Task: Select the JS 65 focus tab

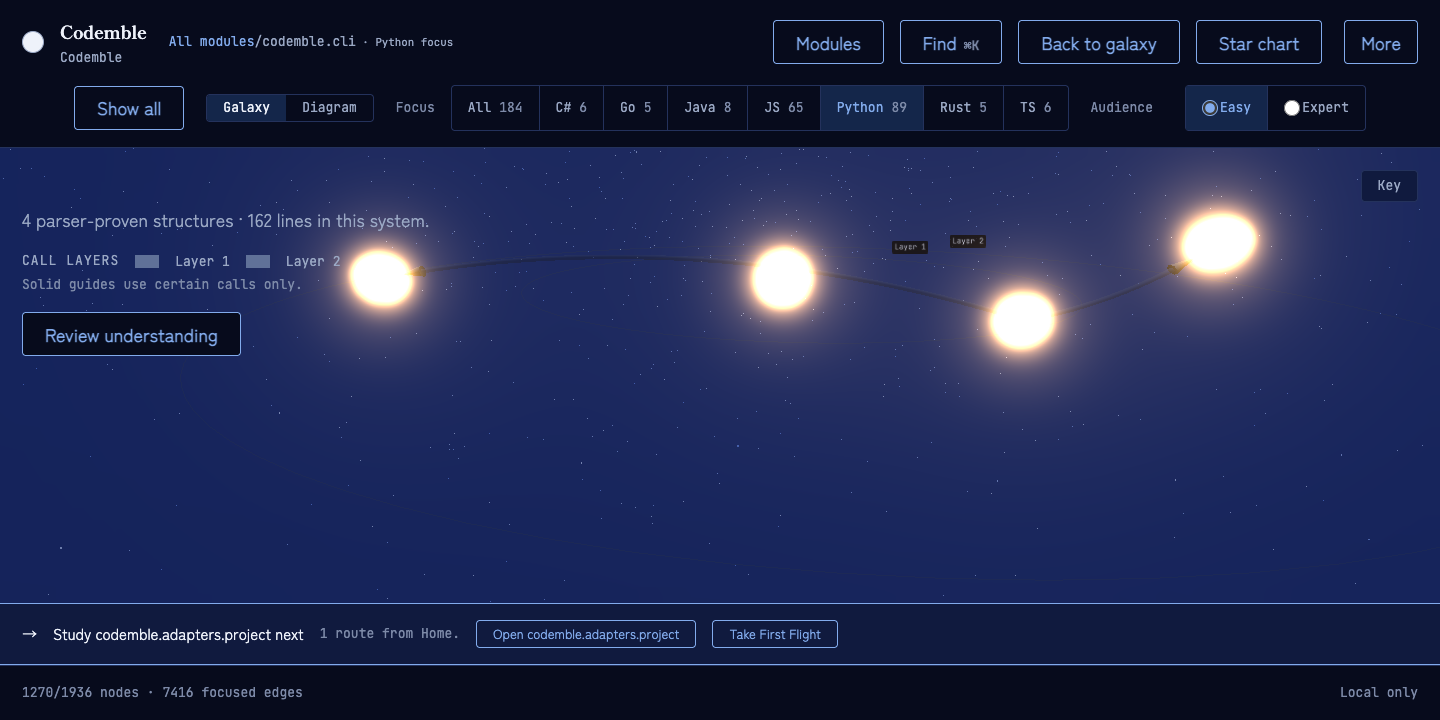Action: click(784, 108)
